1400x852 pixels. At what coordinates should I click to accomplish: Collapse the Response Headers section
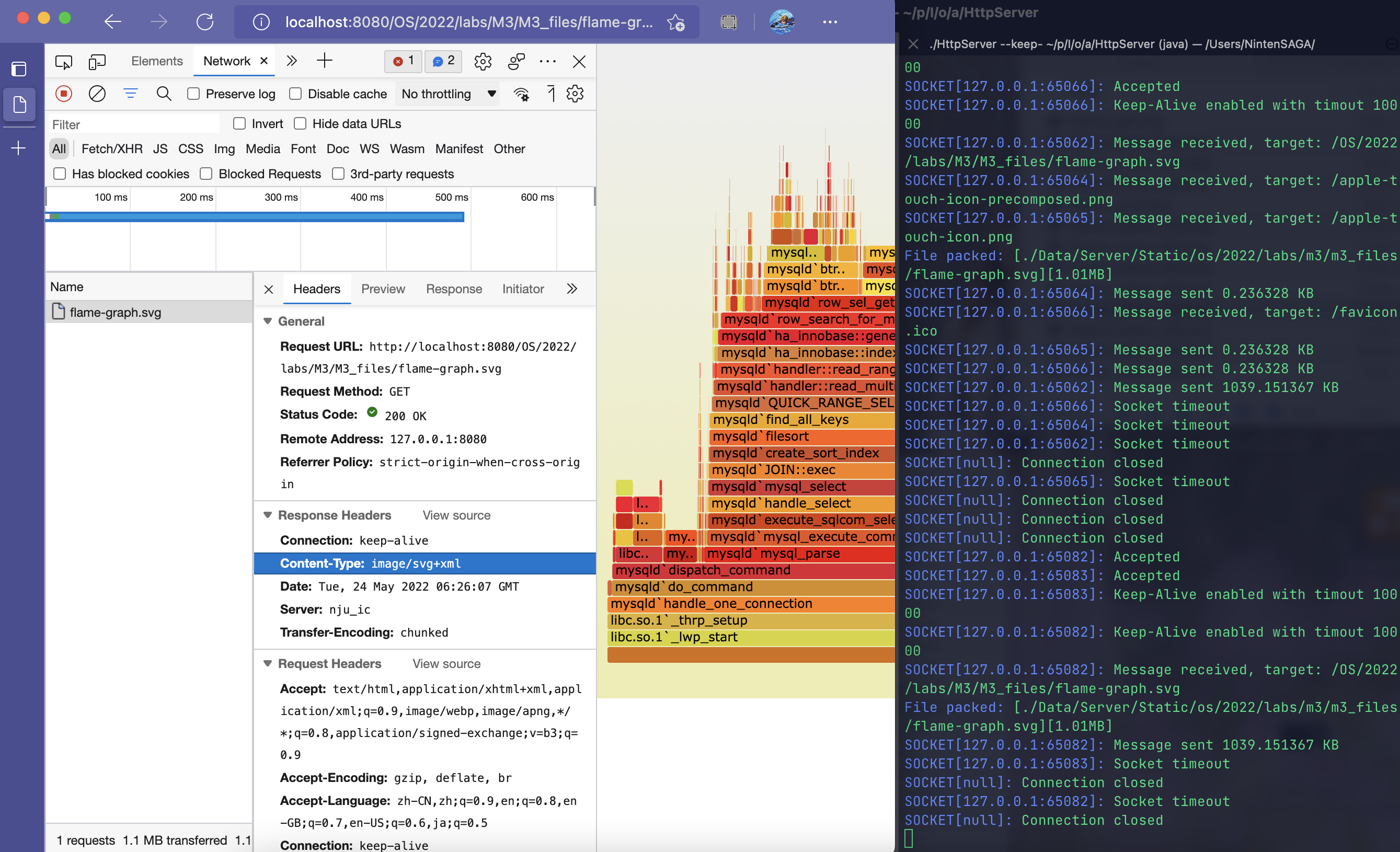(x=268, y=515)
